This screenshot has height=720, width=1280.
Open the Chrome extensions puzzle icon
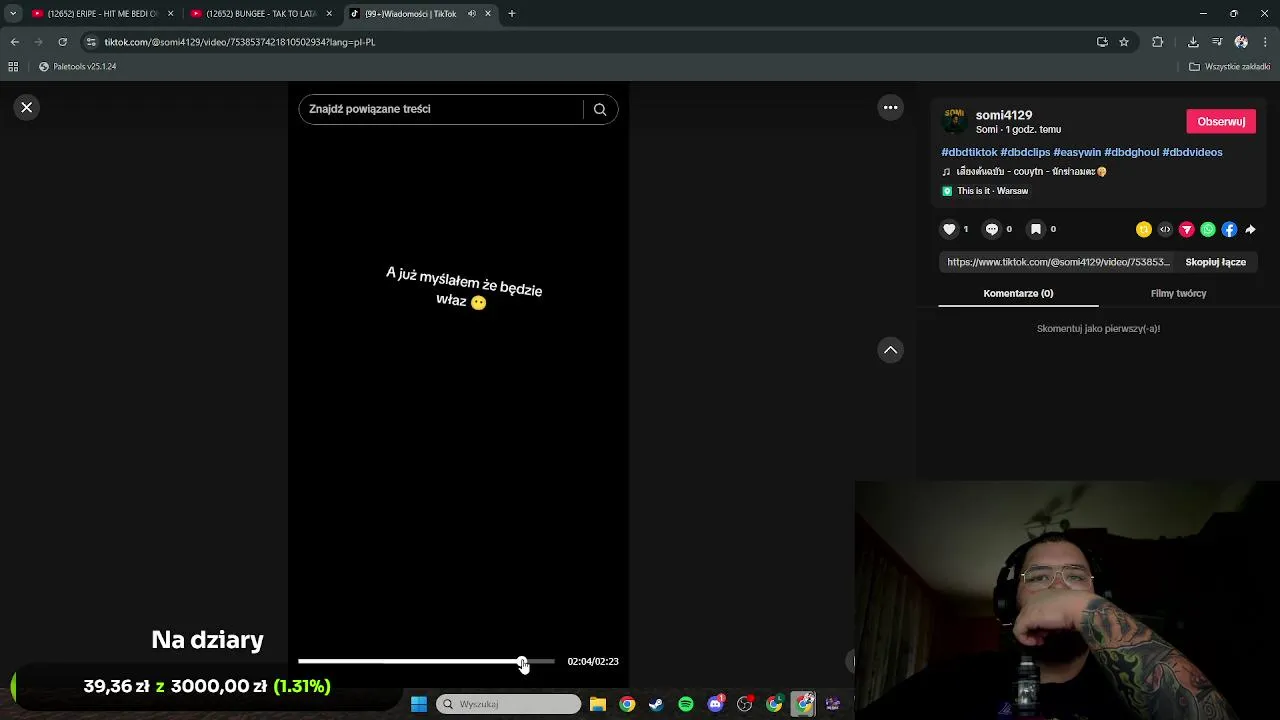point(1158,42)
